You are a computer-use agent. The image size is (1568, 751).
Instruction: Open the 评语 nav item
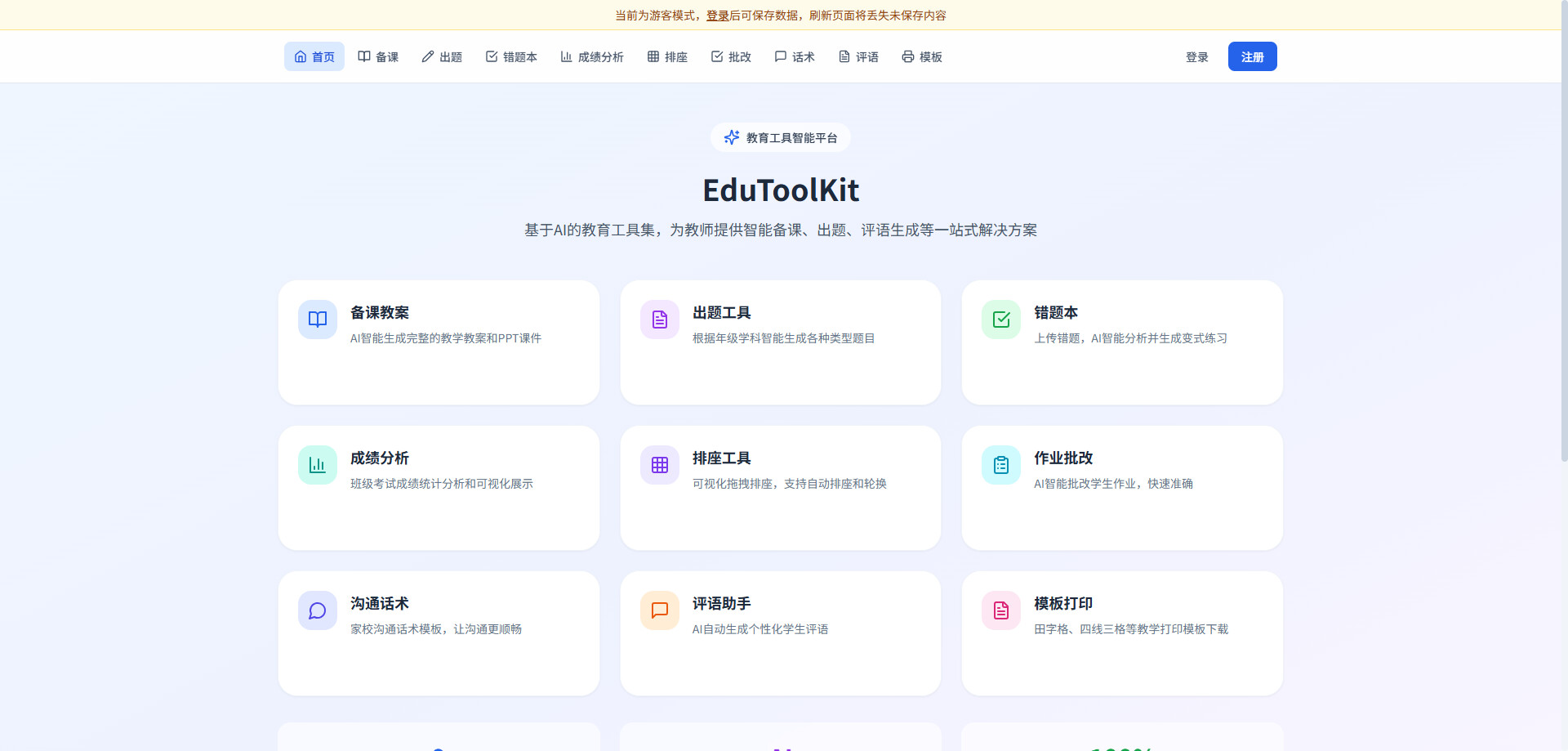tap(858, 56)
